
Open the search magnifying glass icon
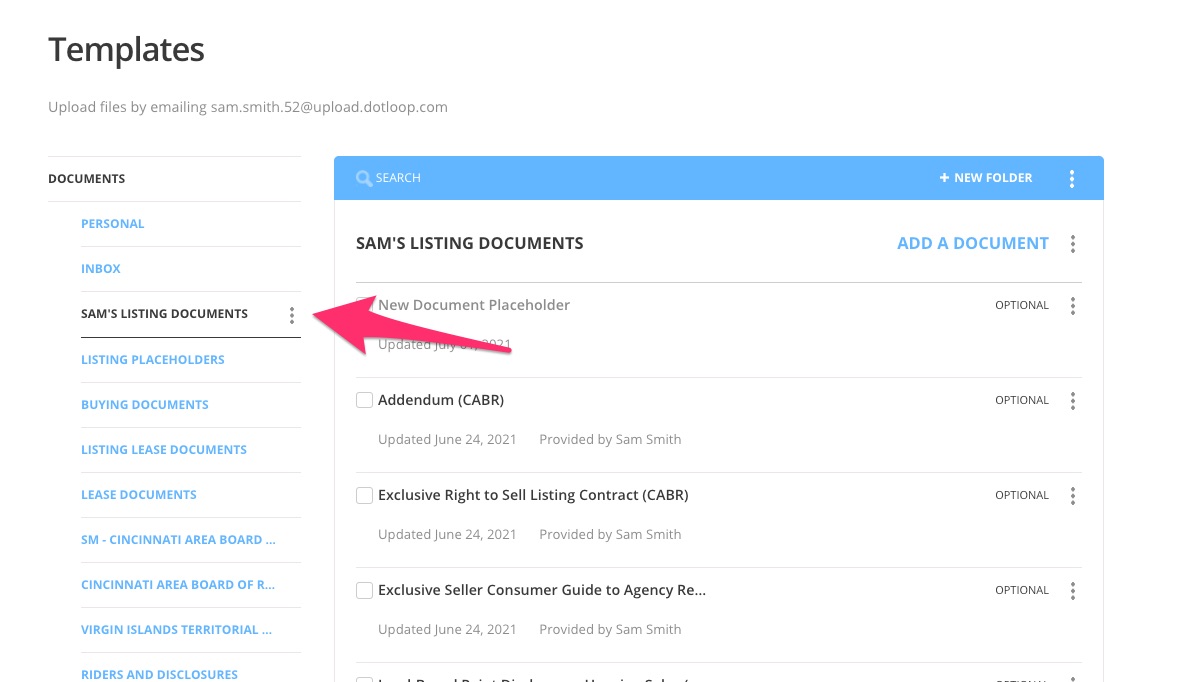365,177
